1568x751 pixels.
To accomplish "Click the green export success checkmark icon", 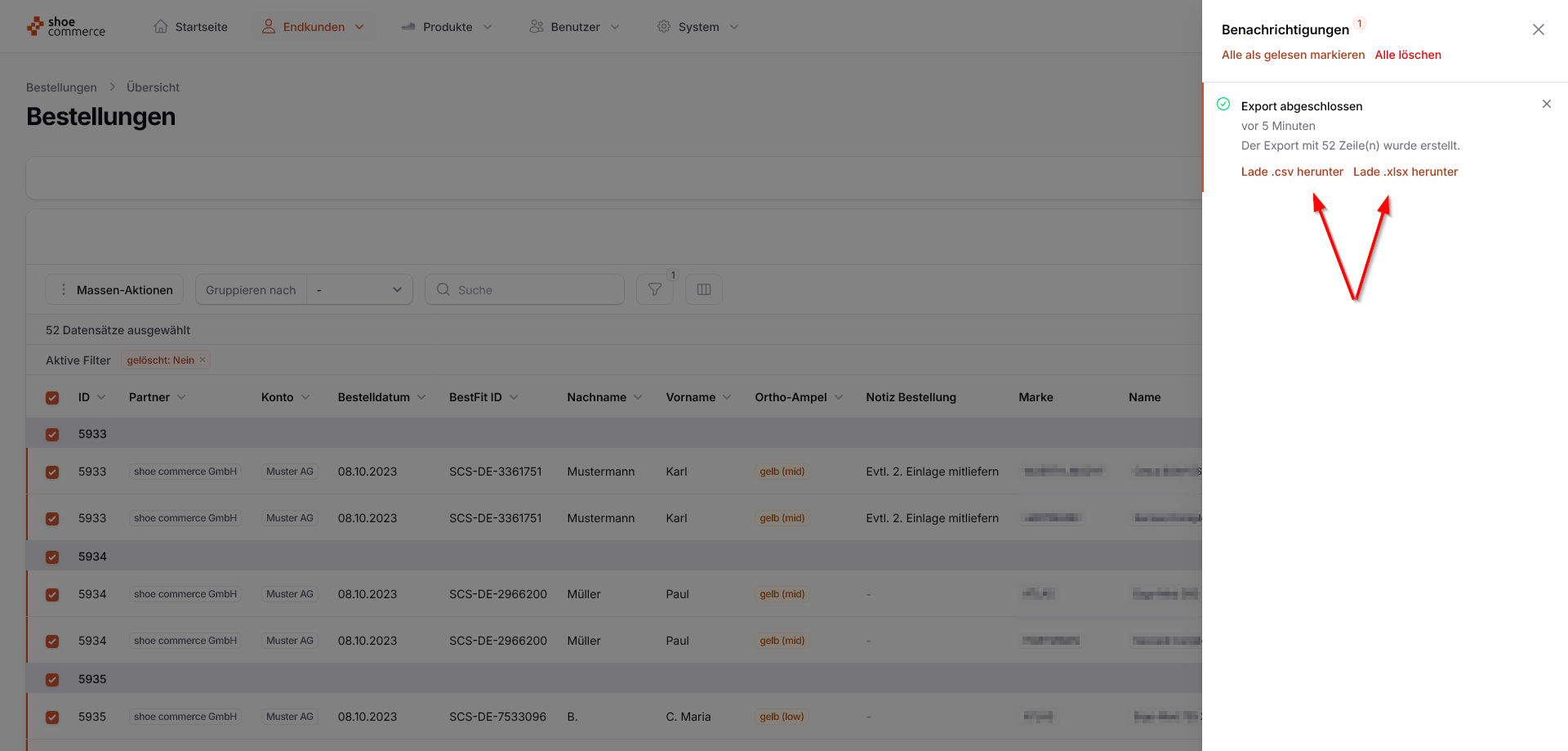I will tap(1223, 104).
